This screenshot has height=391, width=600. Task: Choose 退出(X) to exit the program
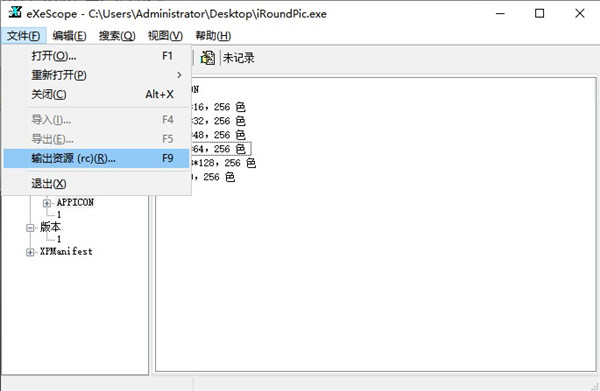pos(96,184)
